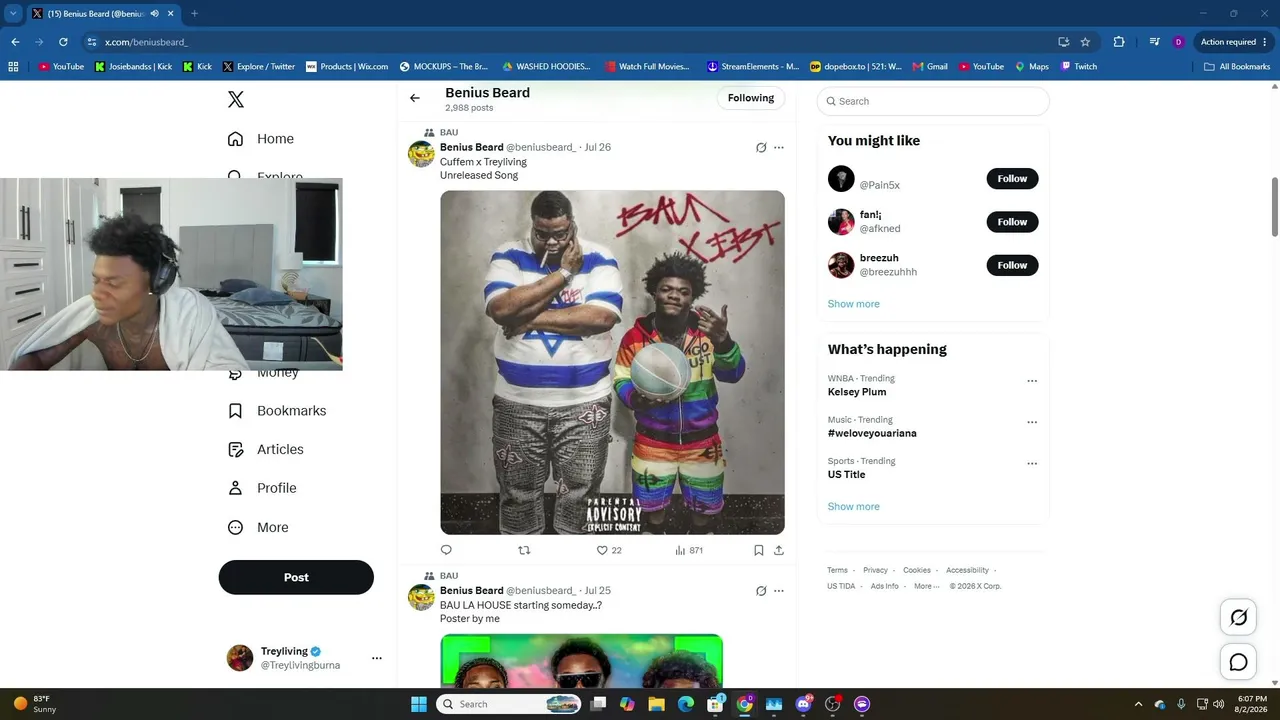Show more suggested accounts in You might like

point(854,304)
